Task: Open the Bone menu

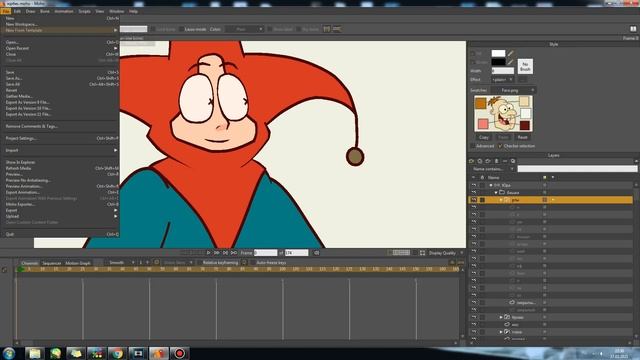Action: [x=44, y=11]
